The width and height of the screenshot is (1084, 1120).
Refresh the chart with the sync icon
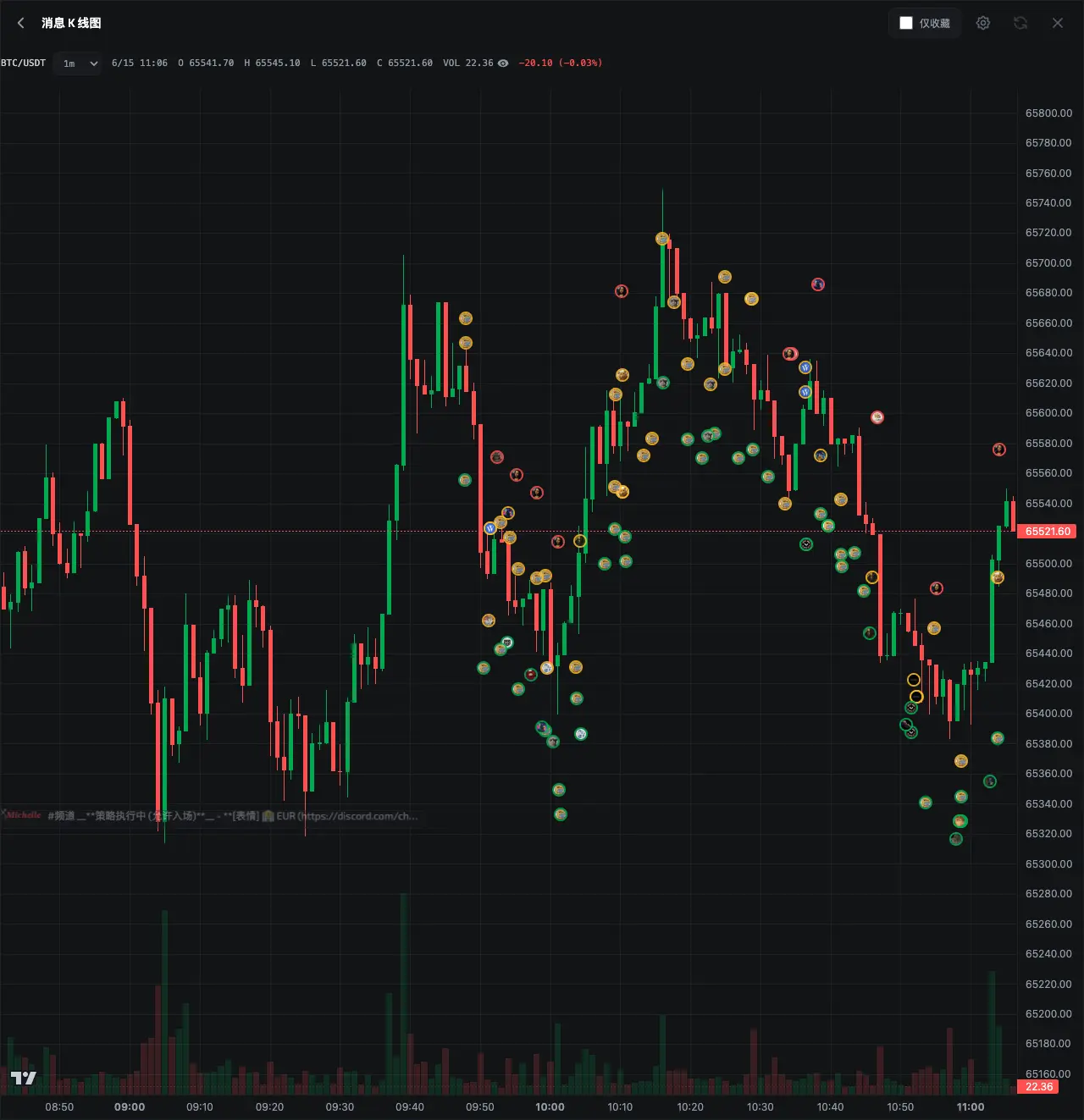tap(1020, 23)
